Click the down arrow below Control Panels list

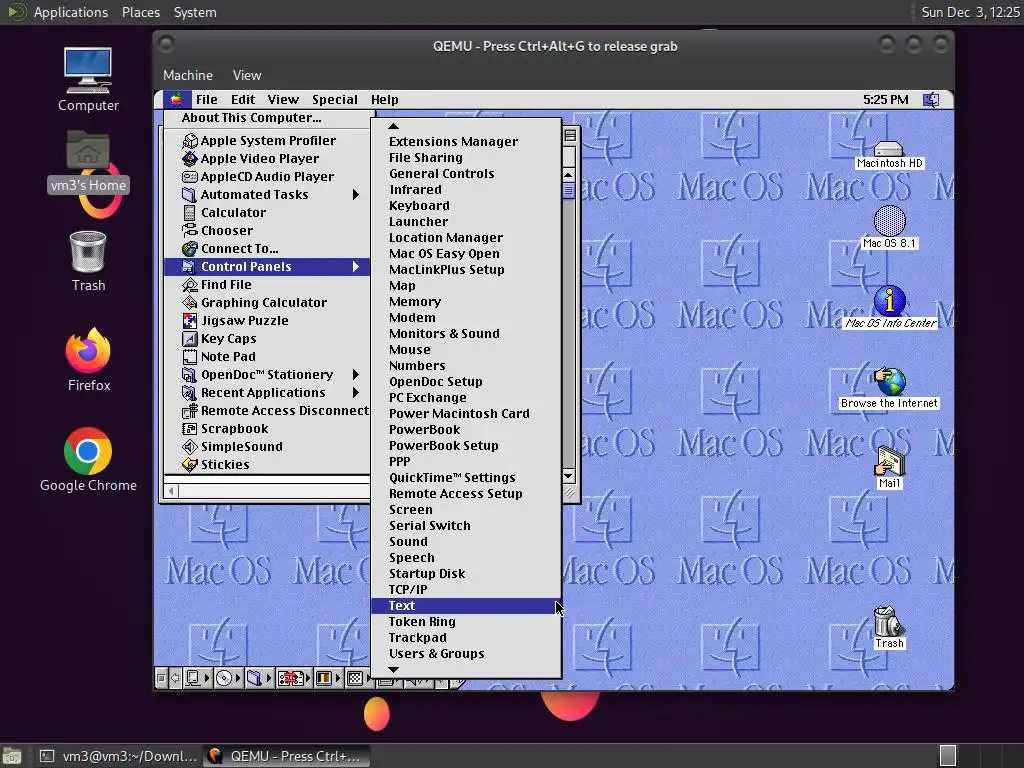point(393,669)
